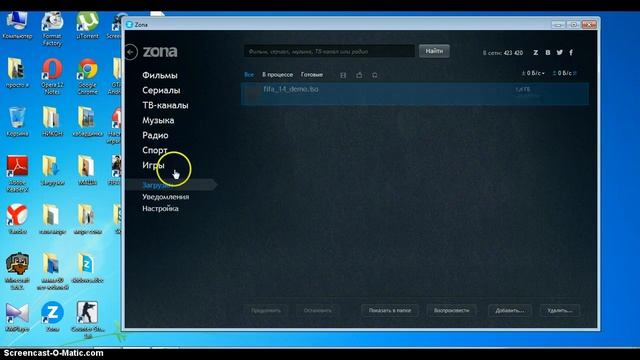Open the Музыка section
Screen dimensions: 640x360
coord(158,120)
